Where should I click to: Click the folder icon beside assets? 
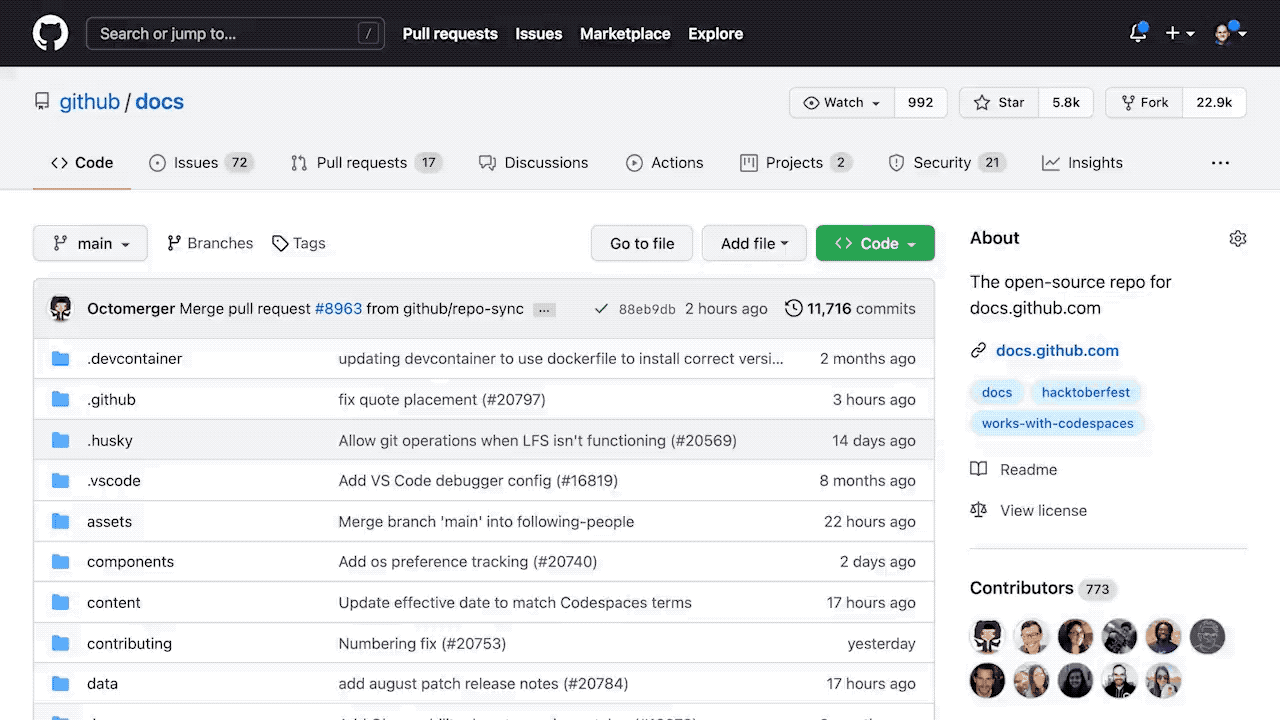(x=61, y=522)
